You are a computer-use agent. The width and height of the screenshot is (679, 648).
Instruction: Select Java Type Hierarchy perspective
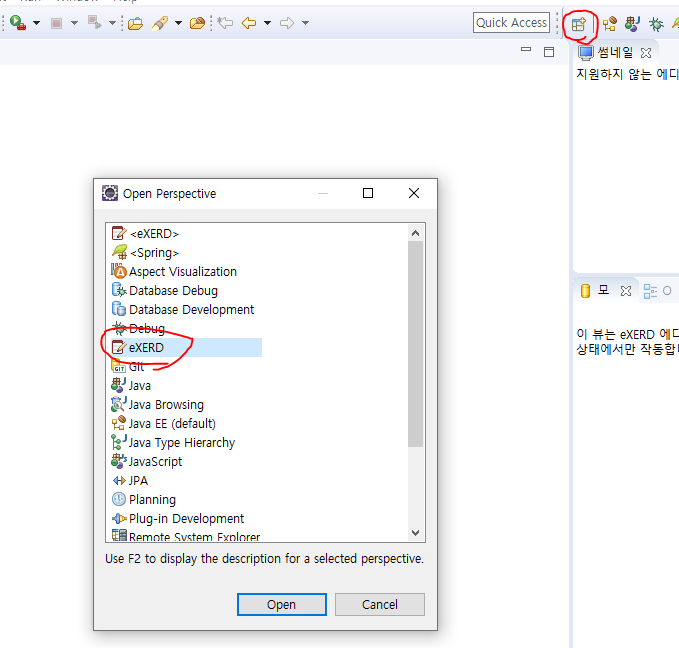173,443
